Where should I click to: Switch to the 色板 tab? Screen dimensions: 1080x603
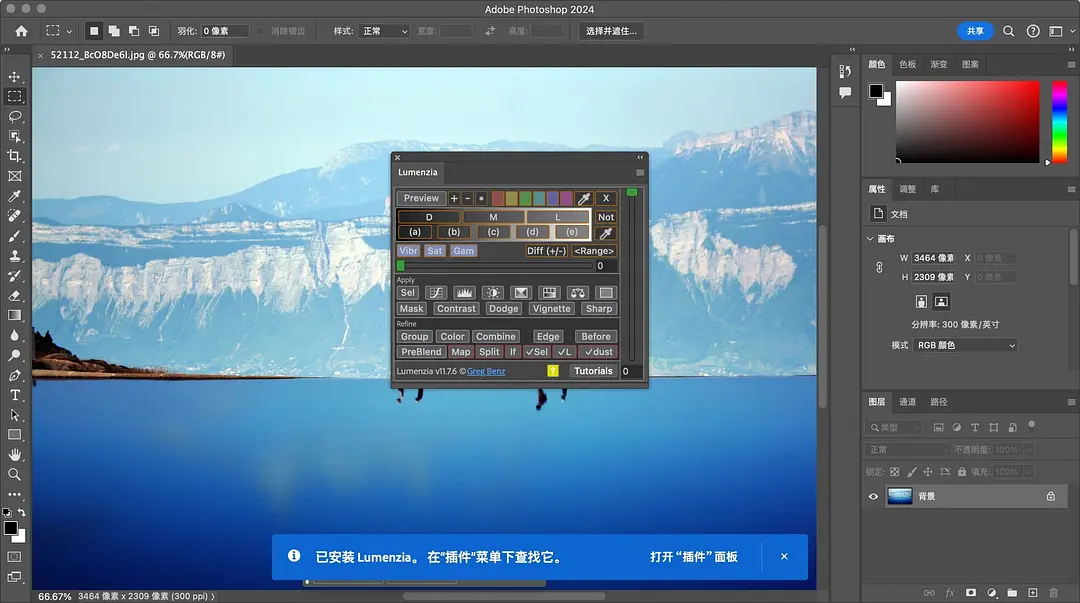[x=908, y=64]
